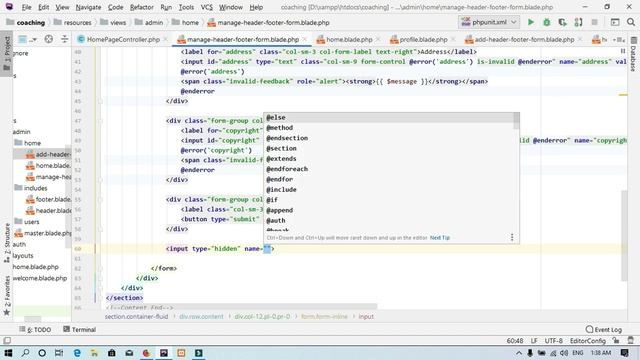Run the phpunit.xml configuration
The width and height of the screenshot is (640, 360).
click(x=531, y=22)
